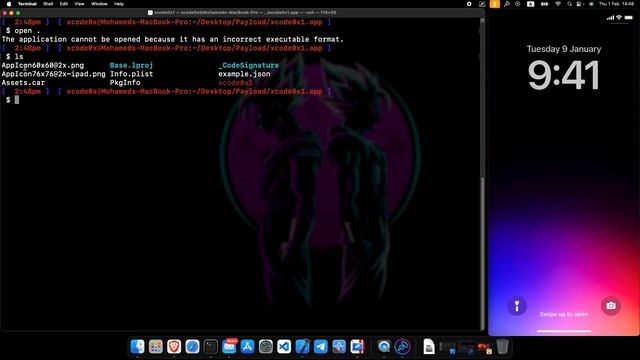Launch Brave browser from the Dock

tap(174, 347)
